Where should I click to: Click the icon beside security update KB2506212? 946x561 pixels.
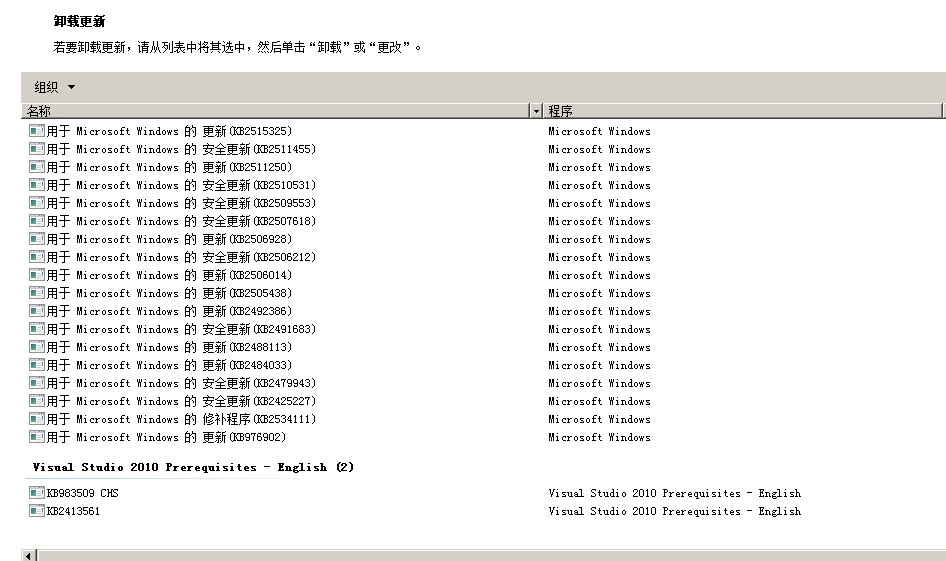pos(37,257)
